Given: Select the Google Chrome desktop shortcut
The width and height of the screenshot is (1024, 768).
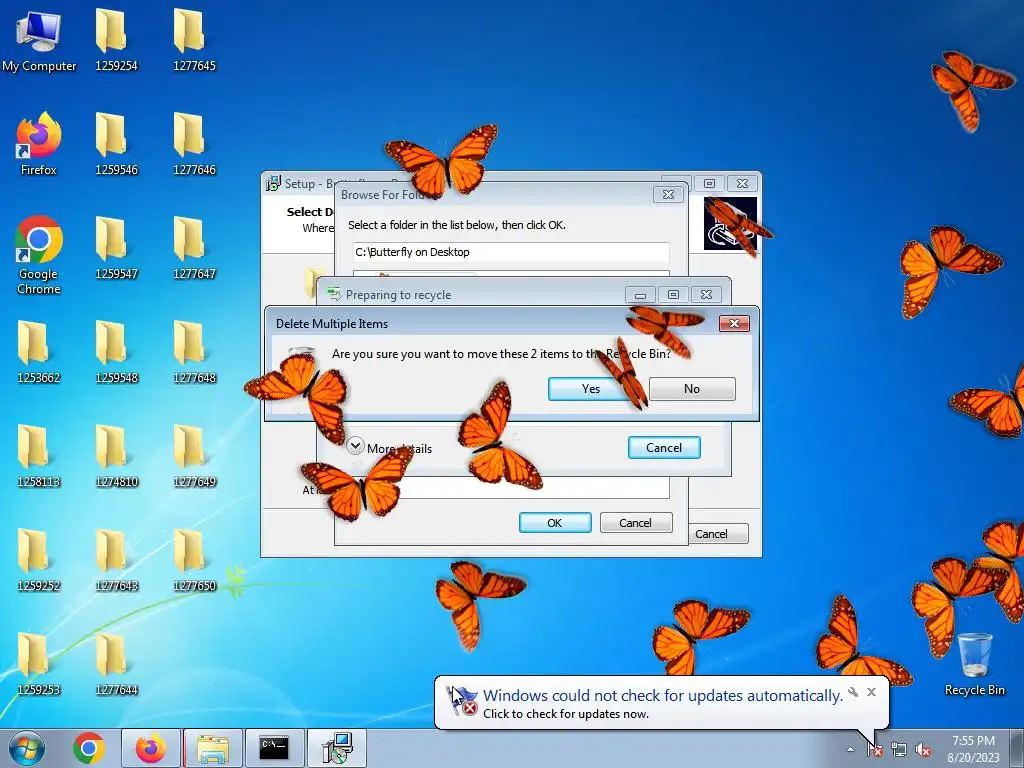Looking at the screenshot, I should pos(39,255).
